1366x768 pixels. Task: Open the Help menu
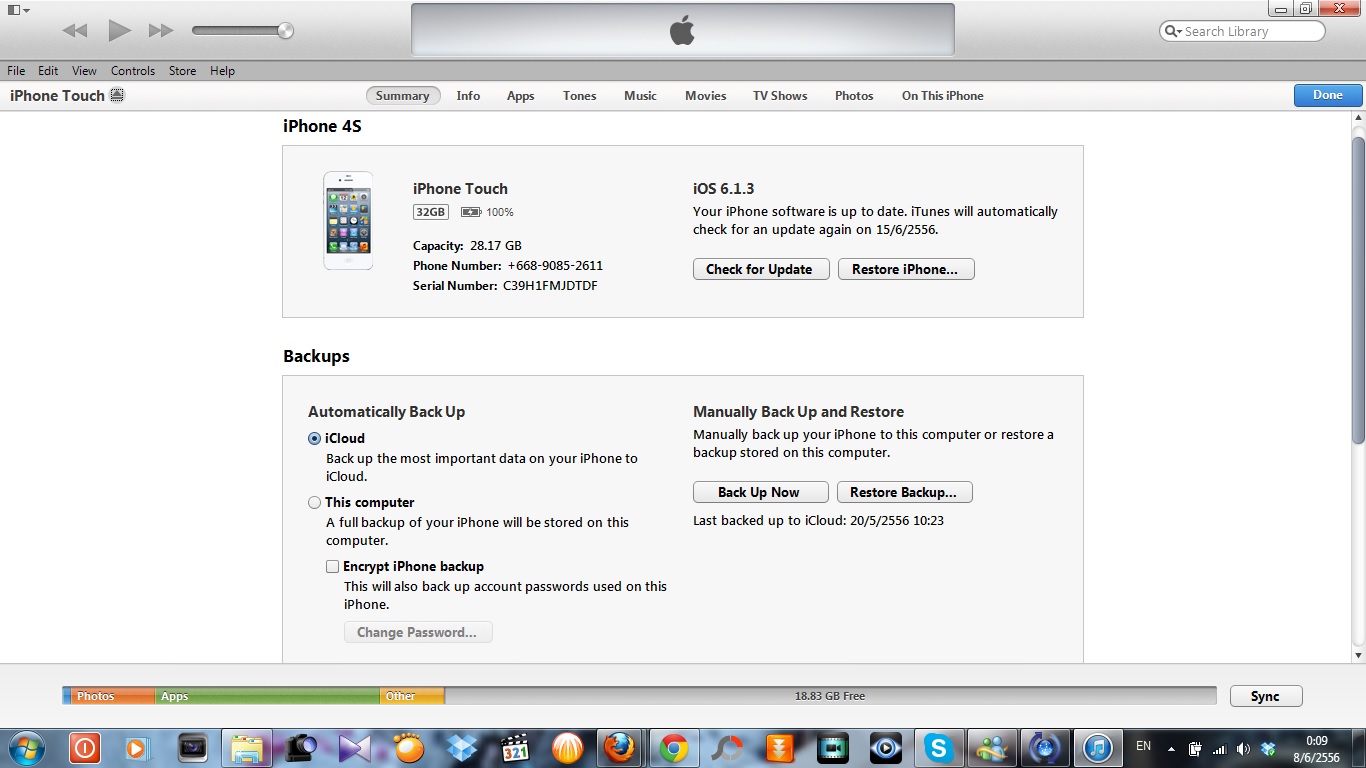[x=222, y=71]
